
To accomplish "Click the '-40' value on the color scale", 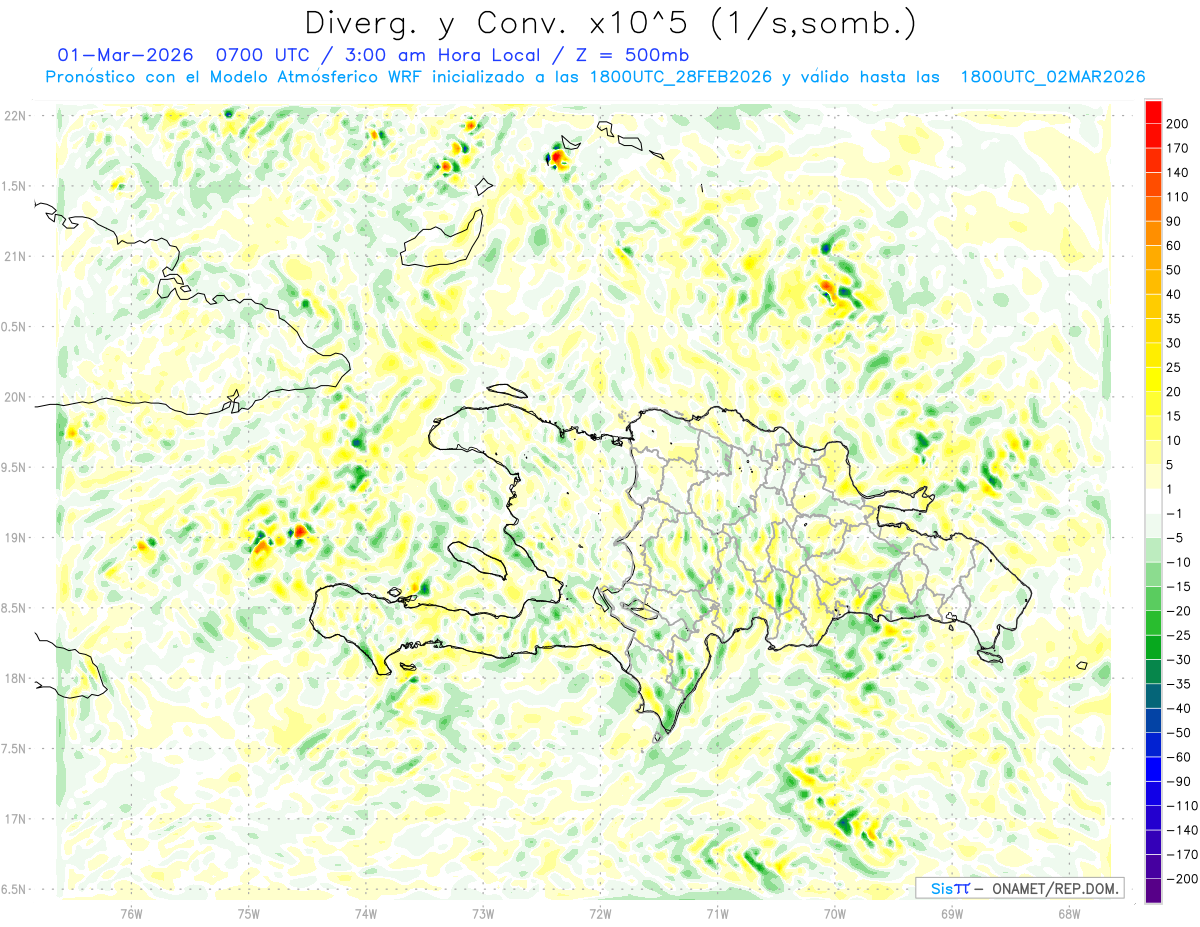I will click(x=1178, y=708).
